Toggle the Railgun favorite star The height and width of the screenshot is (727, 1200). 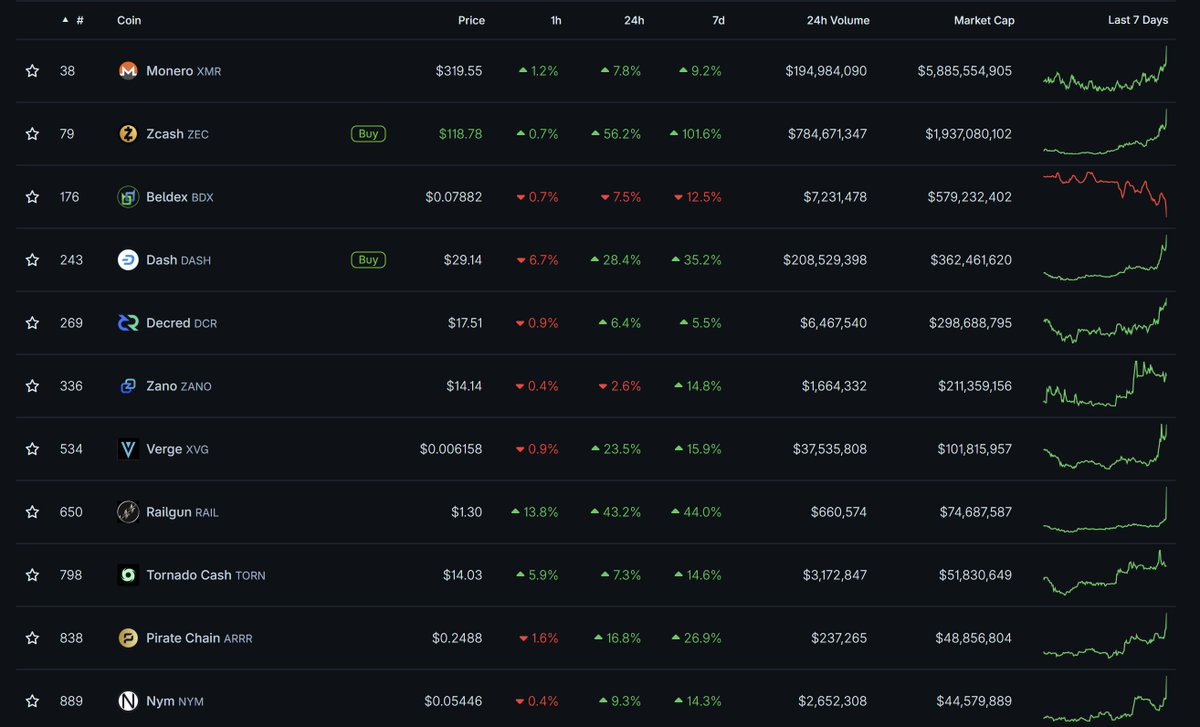(x=32, y=512)
